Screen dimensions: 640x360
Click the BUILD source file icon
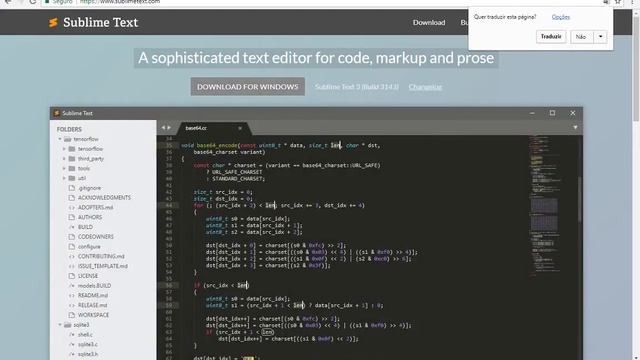tap(72, 227)
